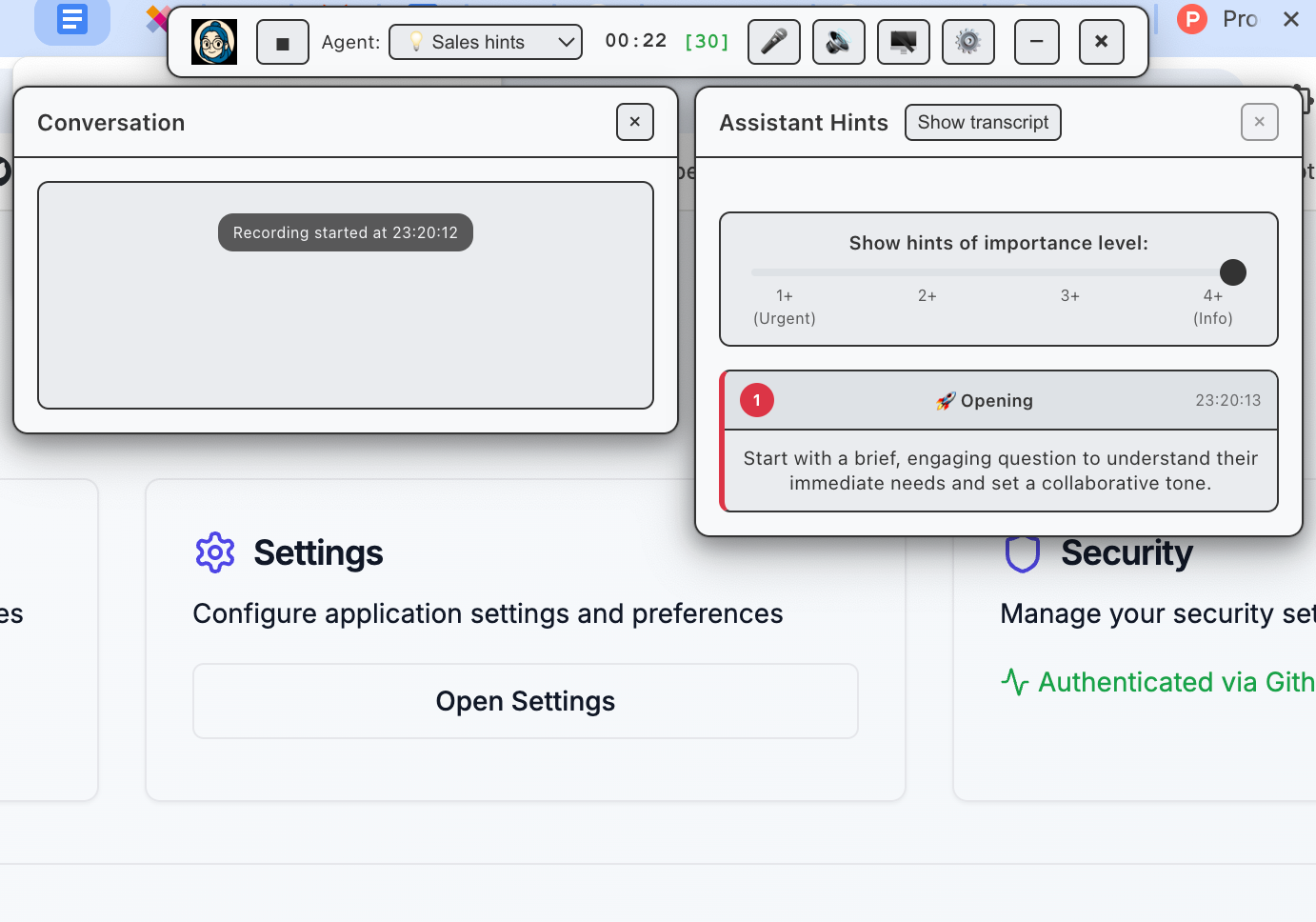Set hint importance to 1+ (Urgent)
The width and height of the screenshot is (1316, 922).
785,307
